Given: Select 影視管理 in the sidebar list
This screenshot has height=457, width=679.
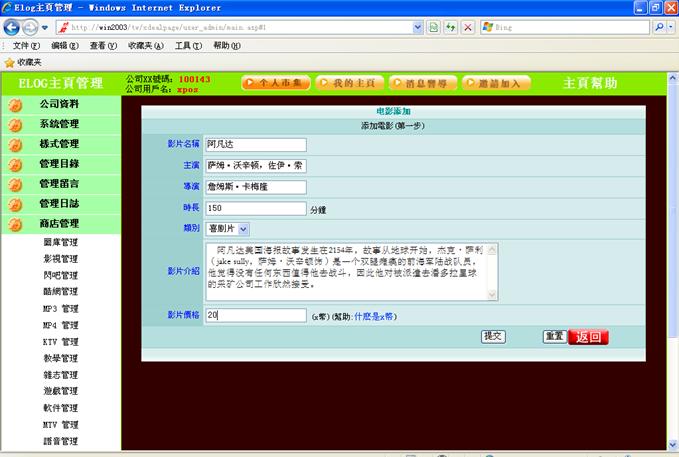Looking at the screenshot, I should (x=60, y=259).
